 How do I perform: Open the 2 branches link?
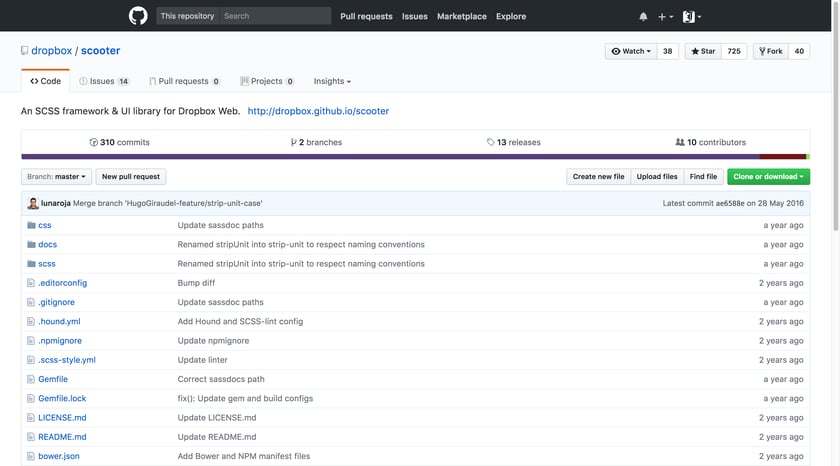pyautogui.click(x=316, y=142)
